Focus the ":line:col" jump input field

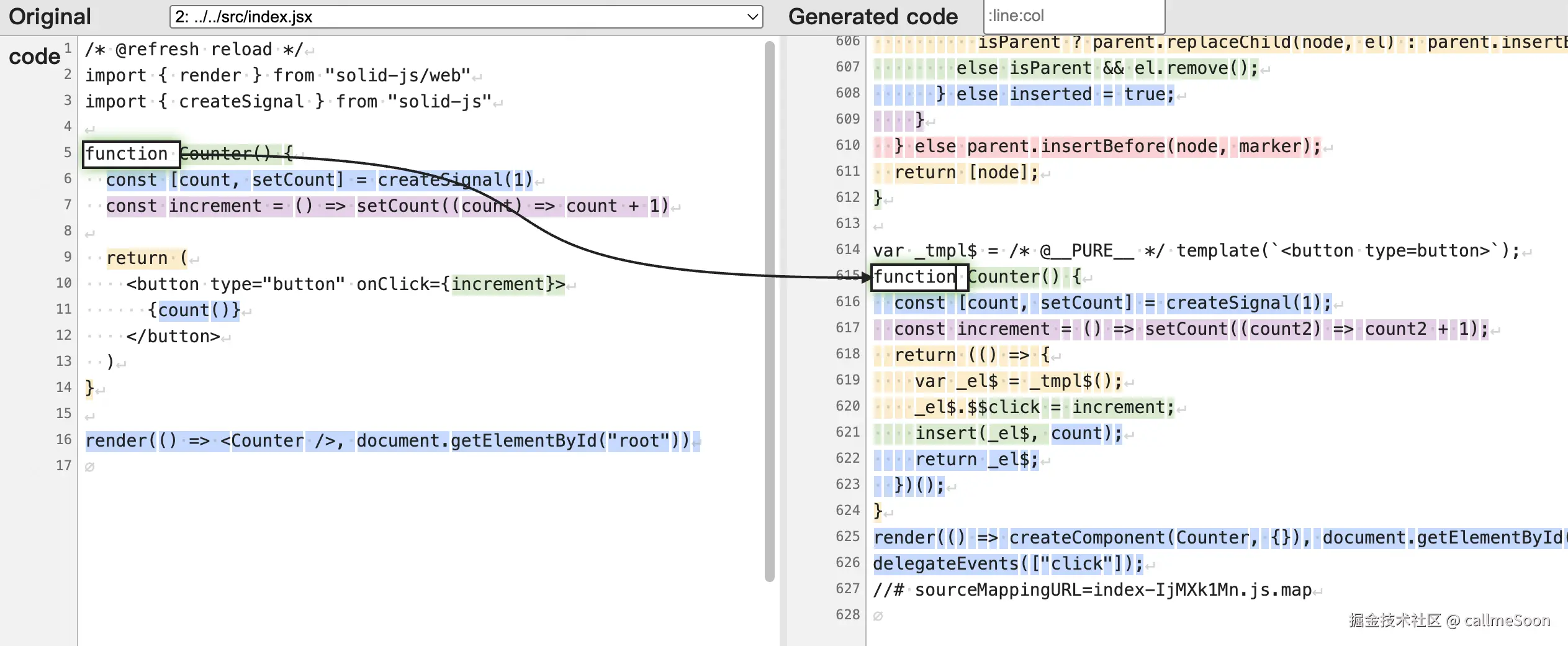click(1074, 16)
